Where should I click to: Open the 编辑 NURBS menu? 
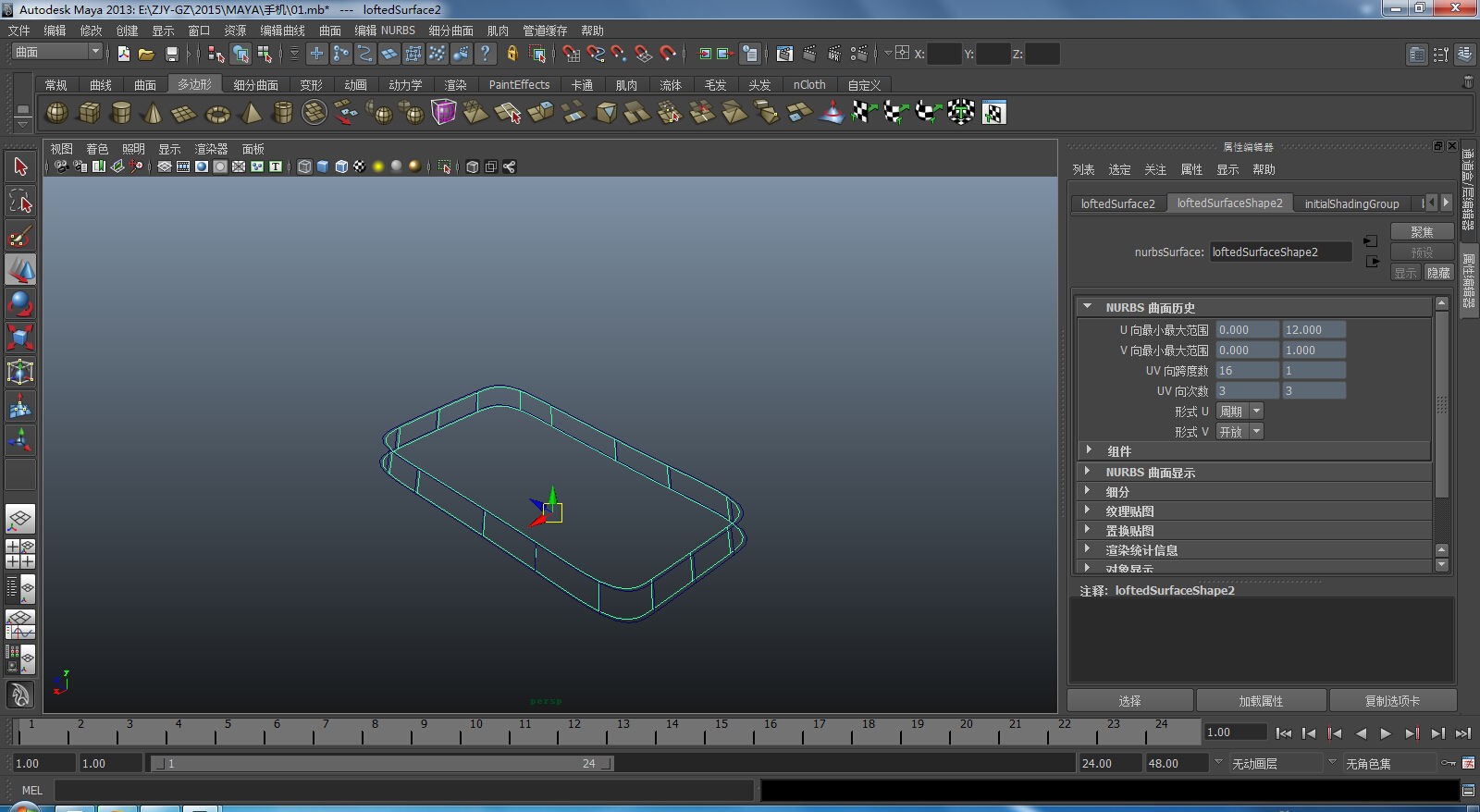point(385,31)
